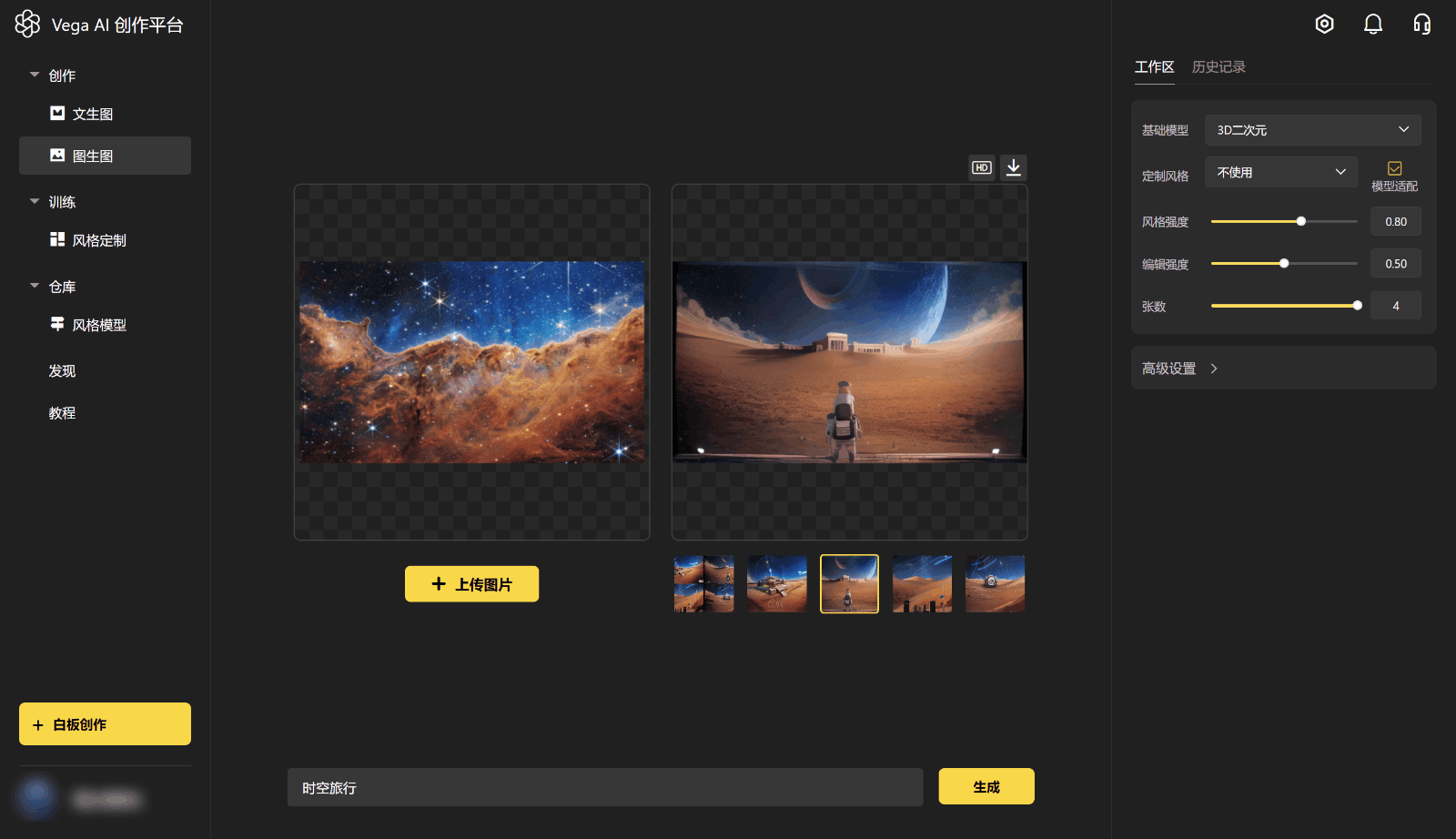Viewport: 1456px width, 839px height.
Task: Click the 图生图 sidebar icon
Action: [57, 155]
